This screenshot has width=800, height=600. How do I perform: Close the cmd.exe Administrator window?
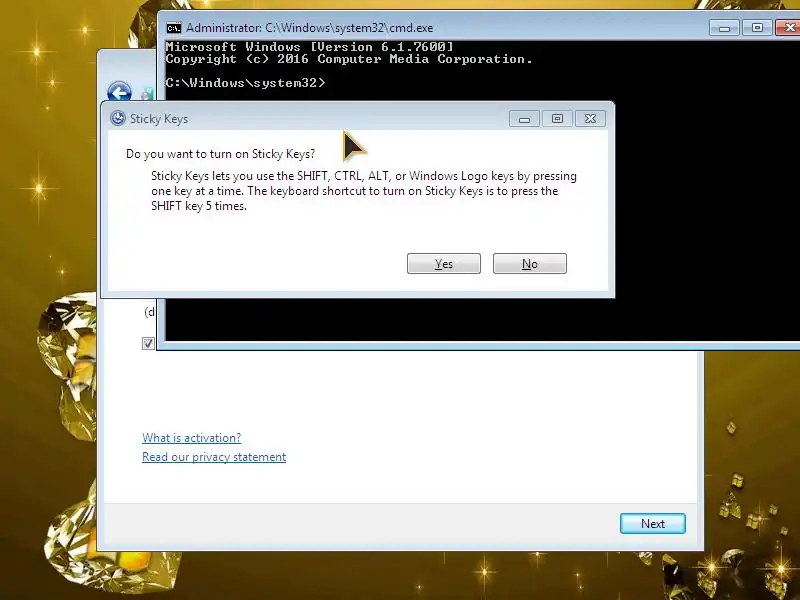(788, 28)
